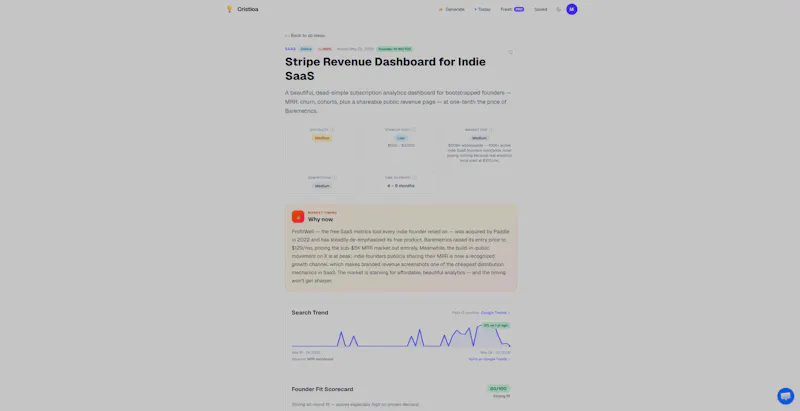Click the green Founder Fit badge near title
The width and height of the screenshot is (800, 411).
tap(394, 49)
